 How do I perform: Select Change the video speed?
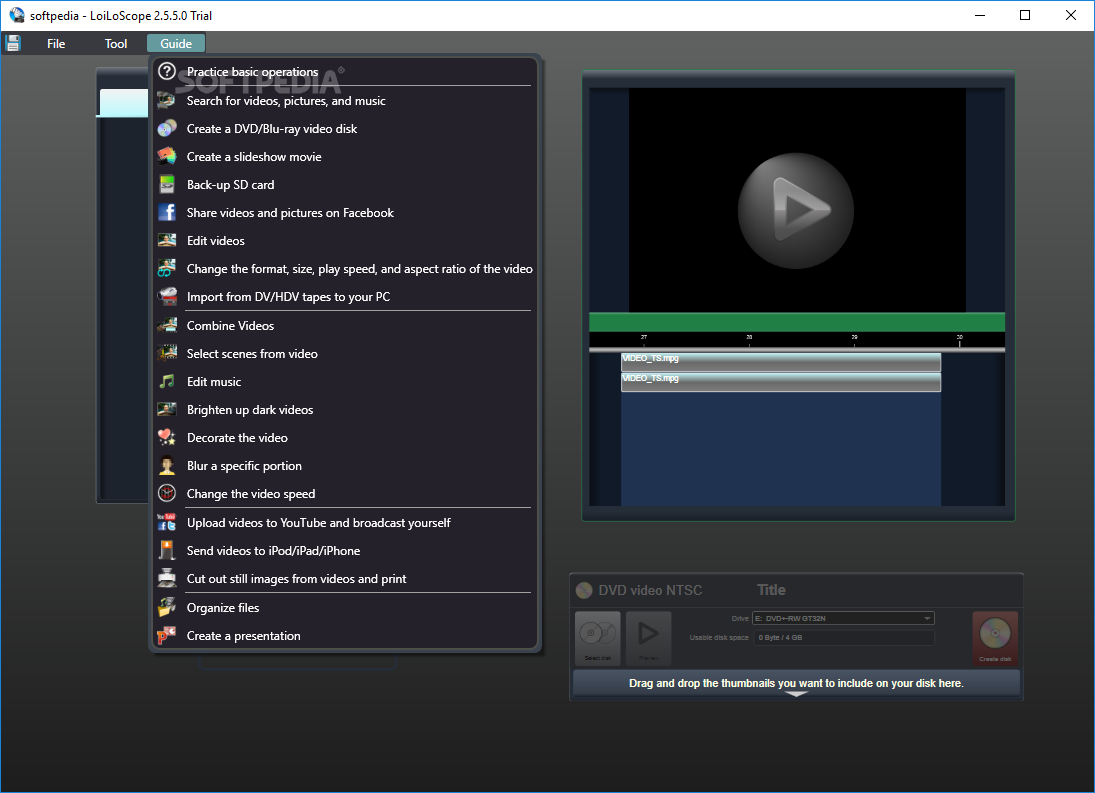click(251, 494)
